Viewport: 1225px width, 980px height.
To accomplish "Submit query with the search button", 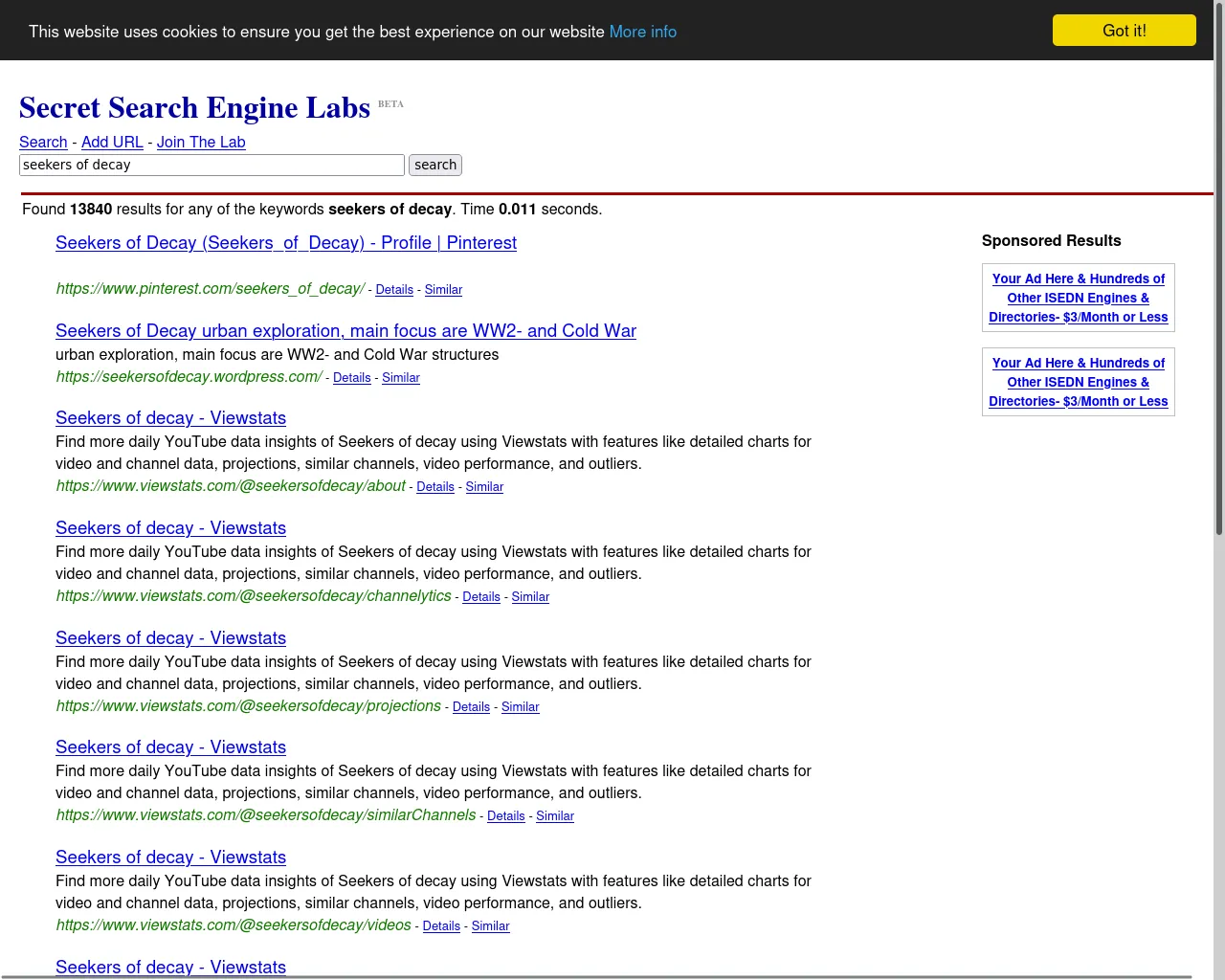I will click(x=435, y=165).
